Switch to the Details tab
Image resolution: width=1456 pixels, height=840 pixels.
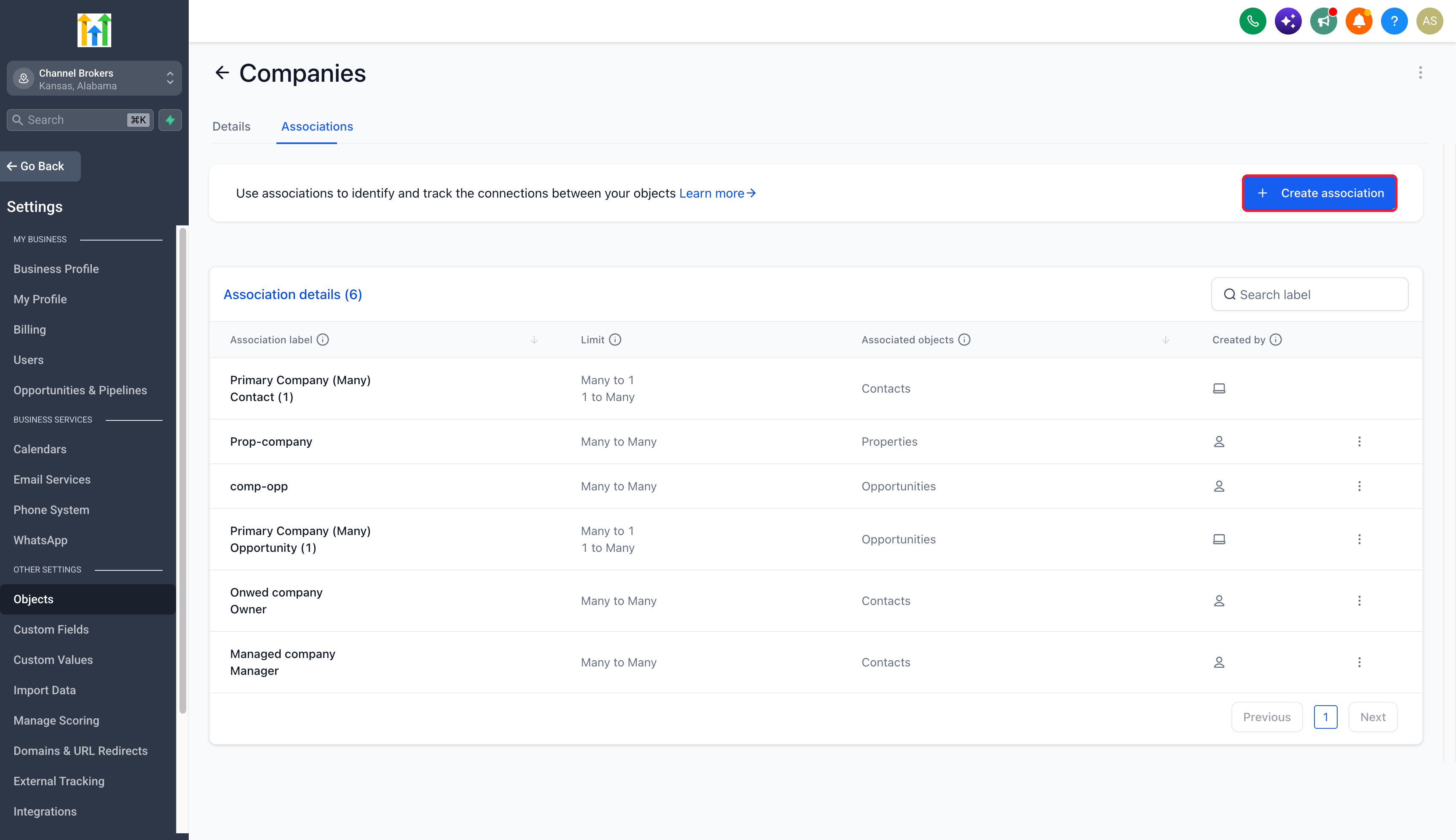click(x=231, y=126)
